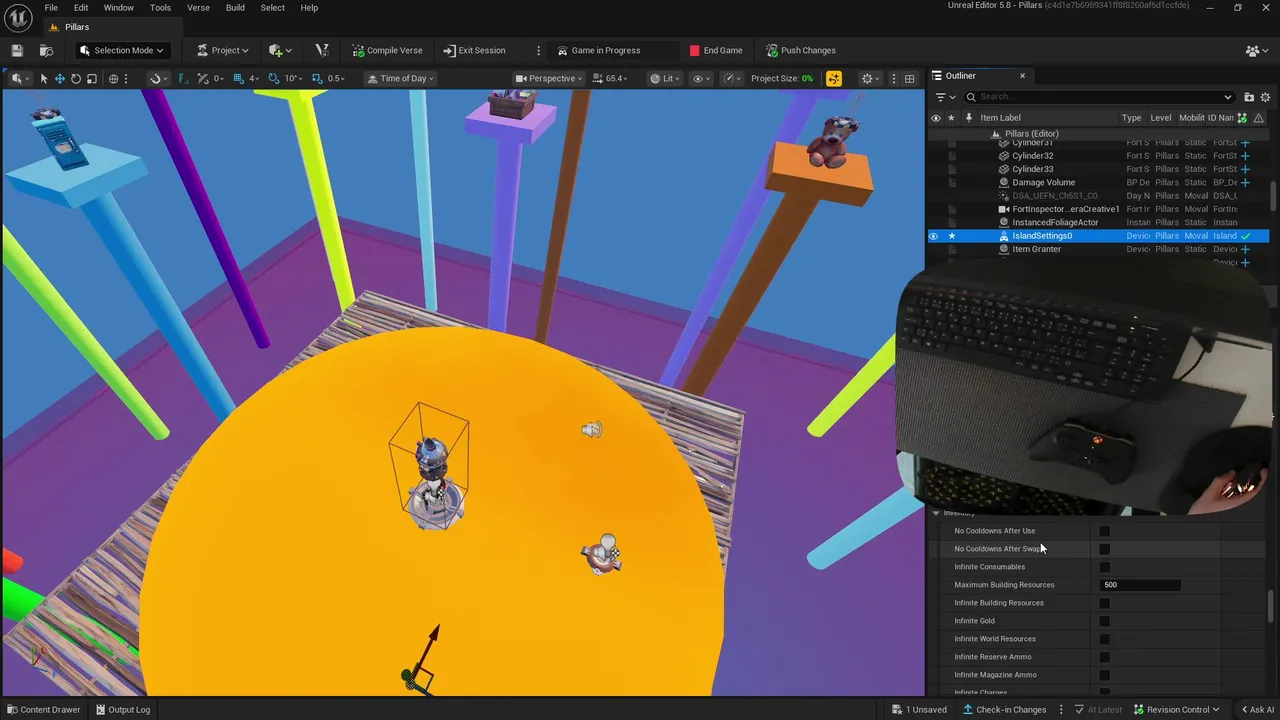
Task: Open the Window menu
Action: click(118, 8)
